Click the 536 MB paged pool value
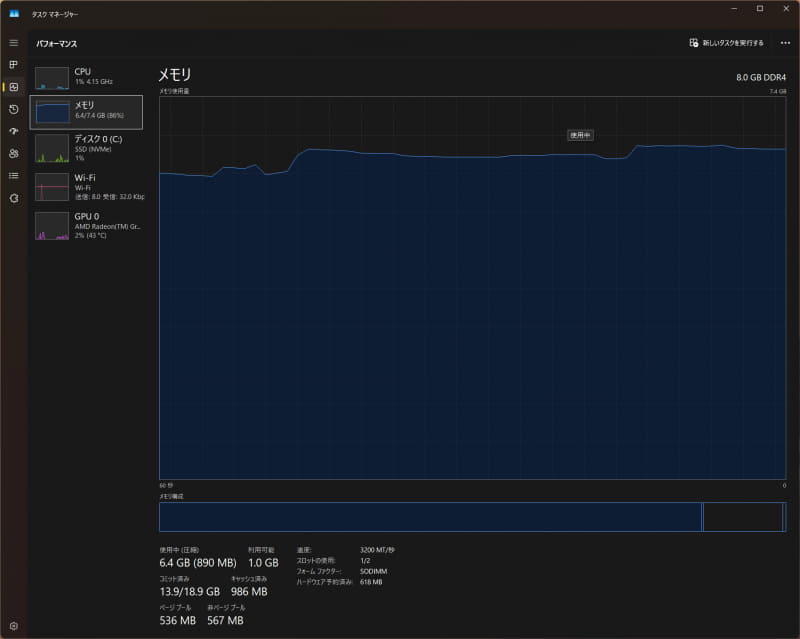Screen dimensions: 800x639 (x=178, y=621)
